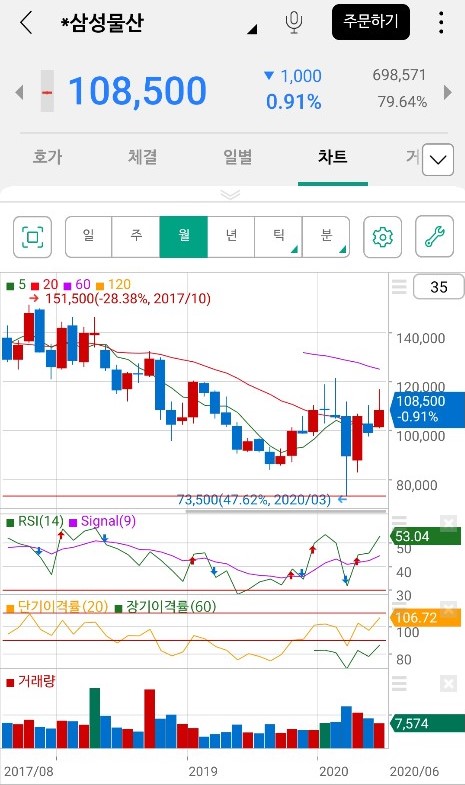
Task: Open the 틱 tick interval dropdown
Action: 278,237
